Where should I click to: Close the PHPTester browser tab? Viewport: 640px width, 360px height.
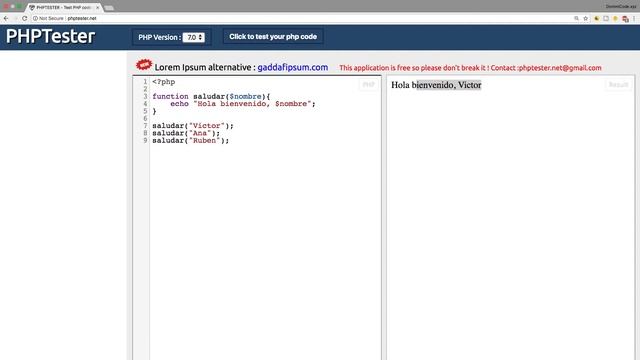click(98, 7)
